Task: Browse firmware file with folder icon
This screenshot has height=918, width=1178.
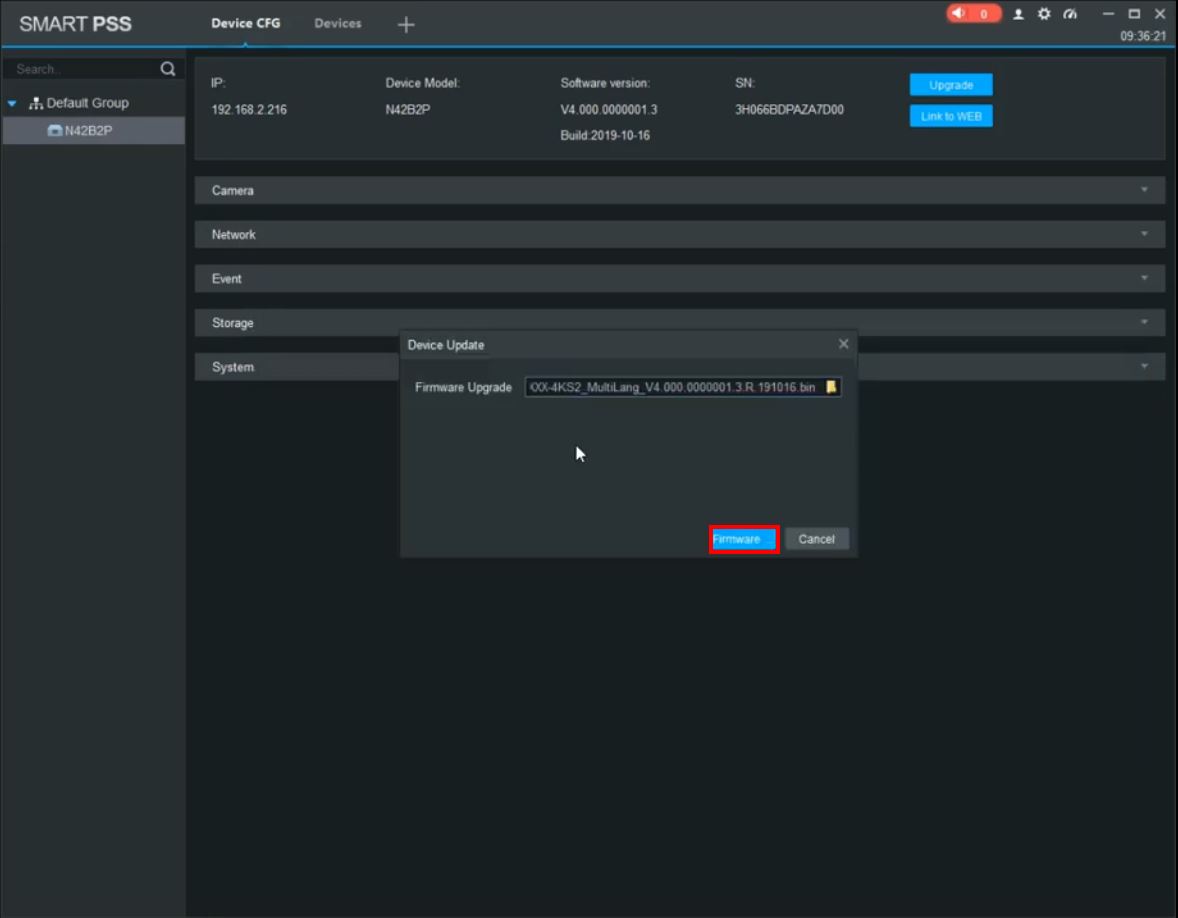Action: click(831, 387)
